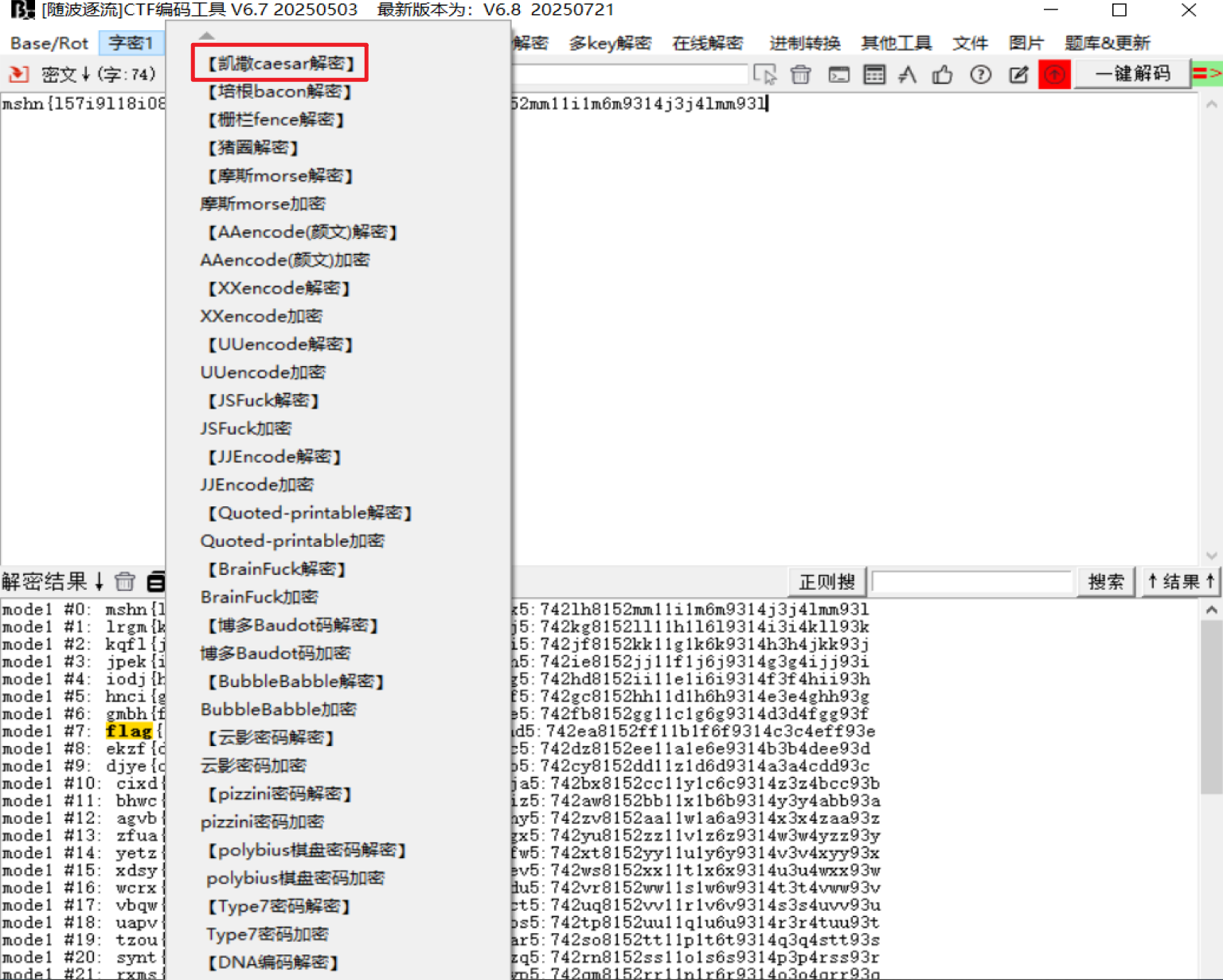1223x980 pixels.
Task: Open the 其他工具 menu
Action: 897,43
